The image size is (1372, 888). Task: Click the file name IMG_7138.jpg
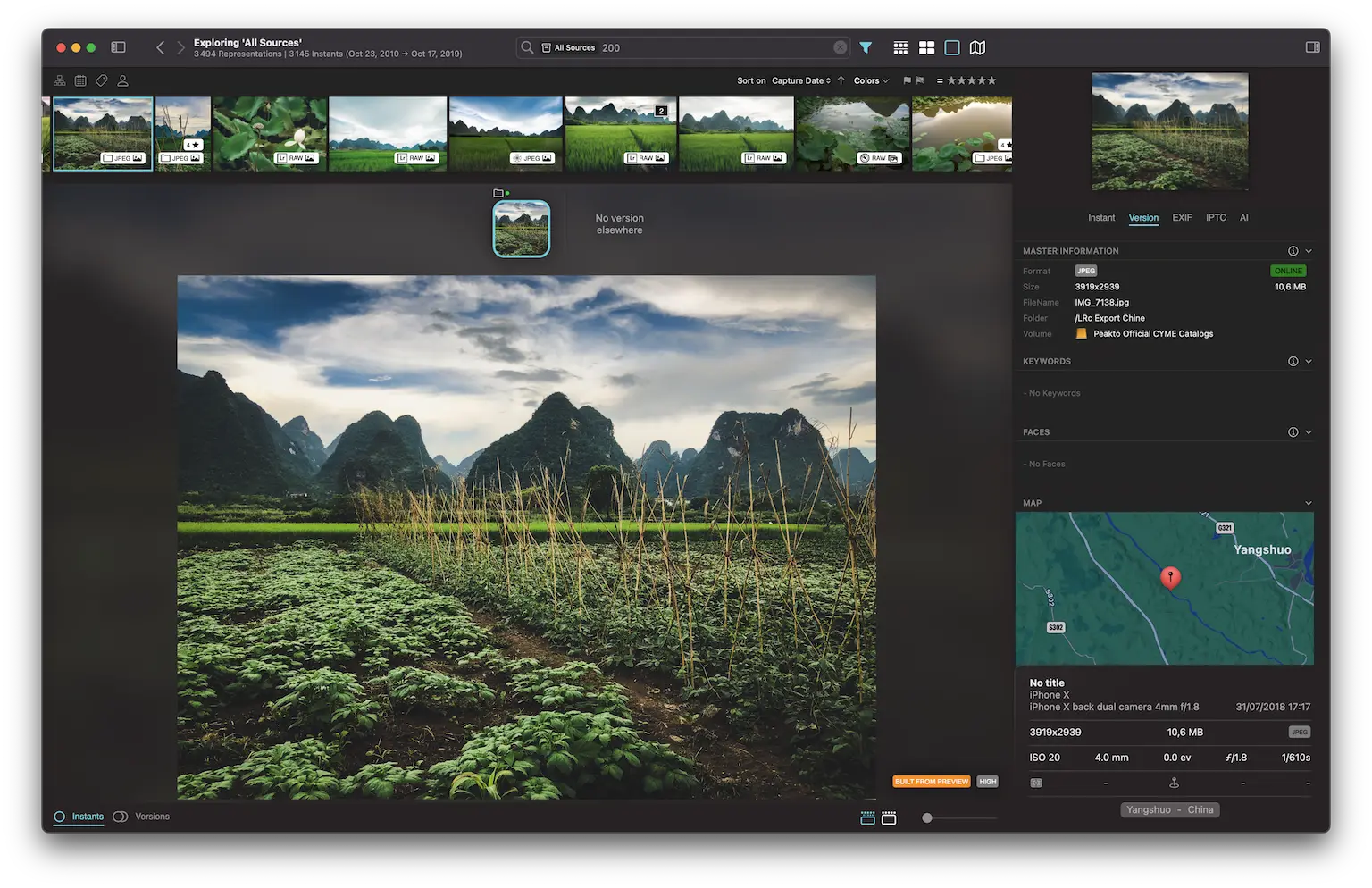[1101, 303]
